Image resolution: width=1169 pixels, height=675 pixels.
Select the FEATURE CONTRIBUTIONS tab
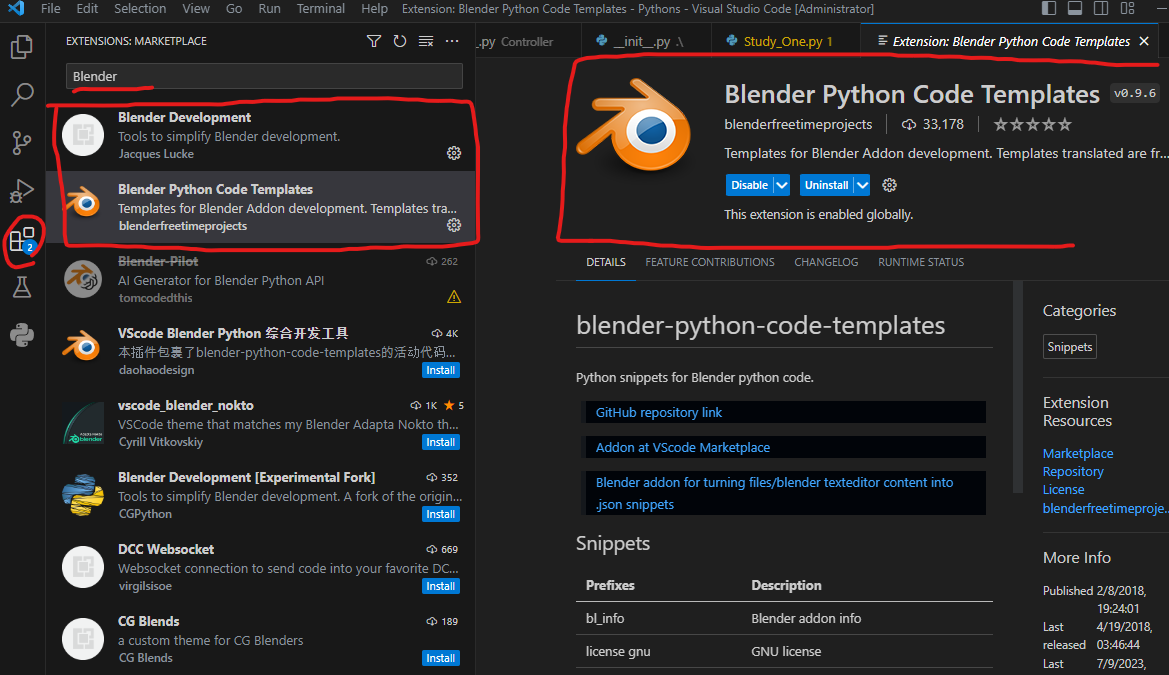coord(710,263)
